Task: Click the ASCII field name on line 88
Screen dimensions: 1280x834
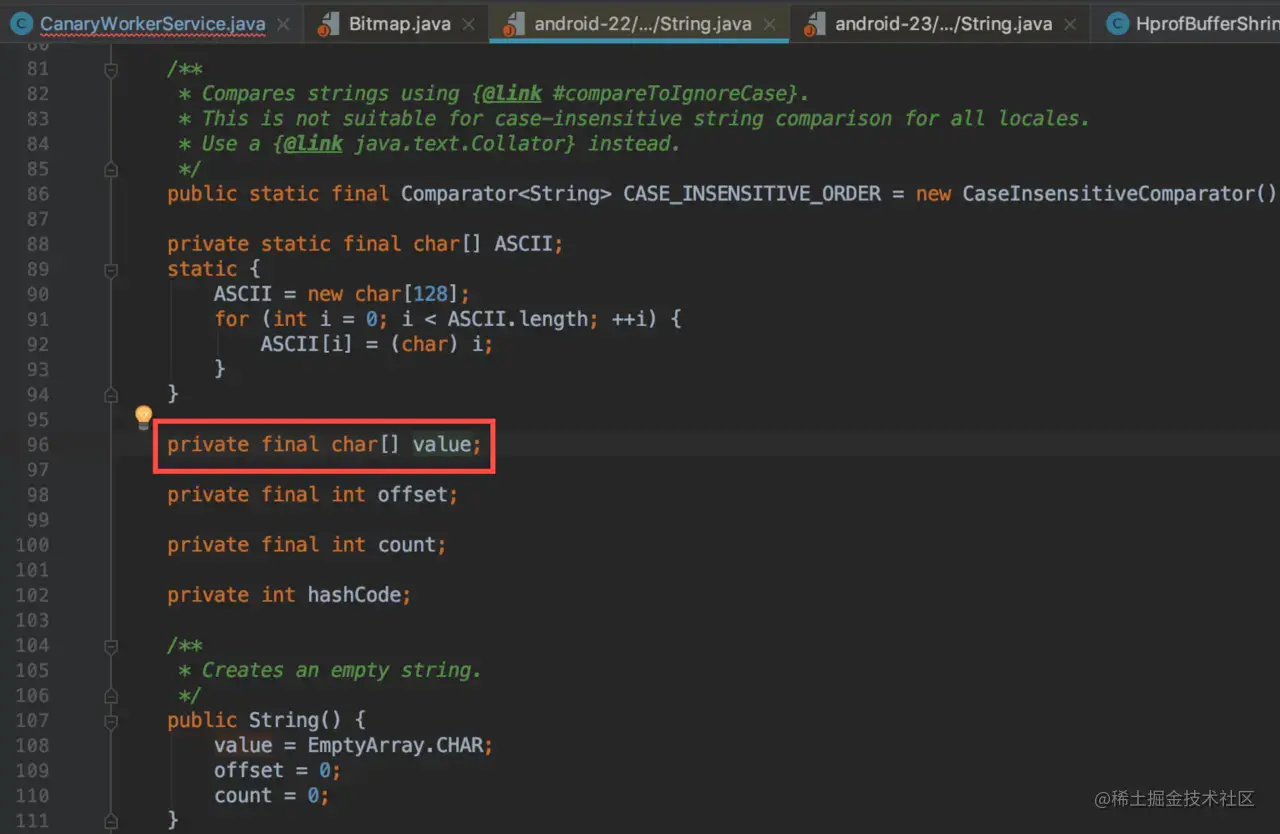Action: 524,244
